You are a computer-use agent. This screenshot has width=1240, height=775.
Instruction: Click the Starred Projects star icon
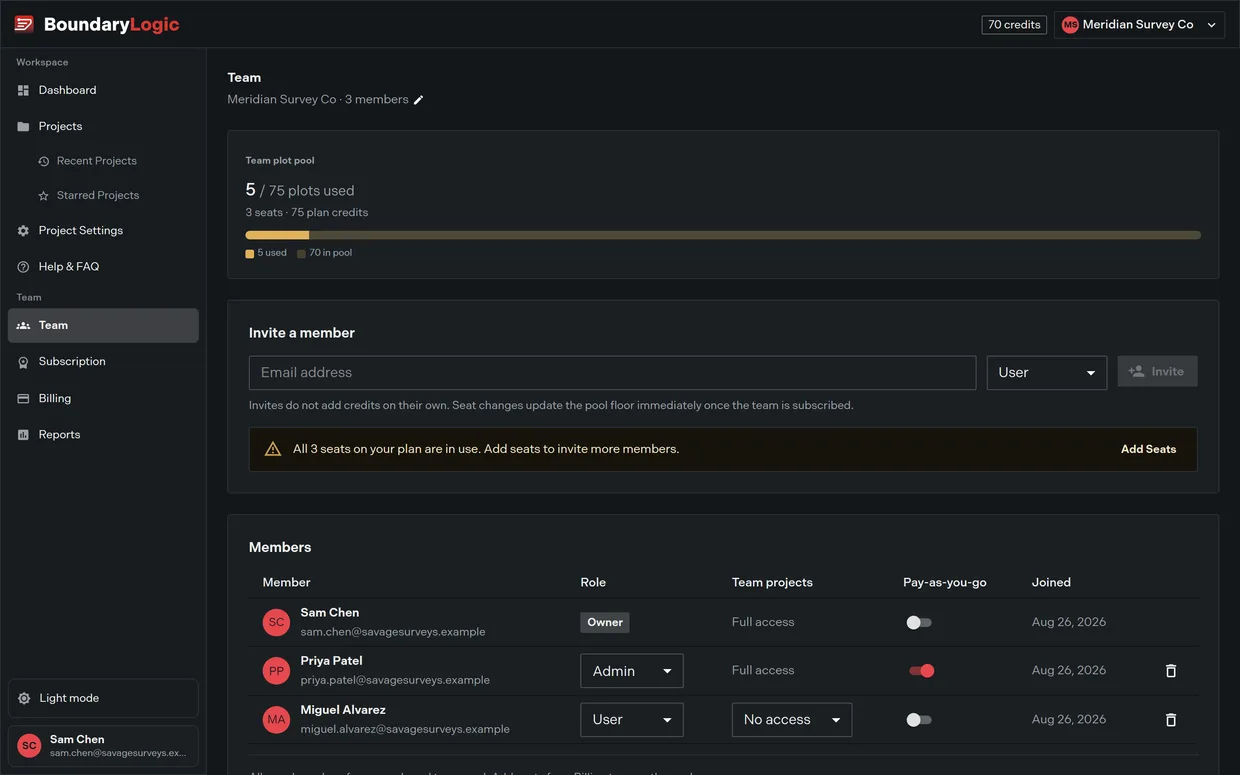click(43, 196)
